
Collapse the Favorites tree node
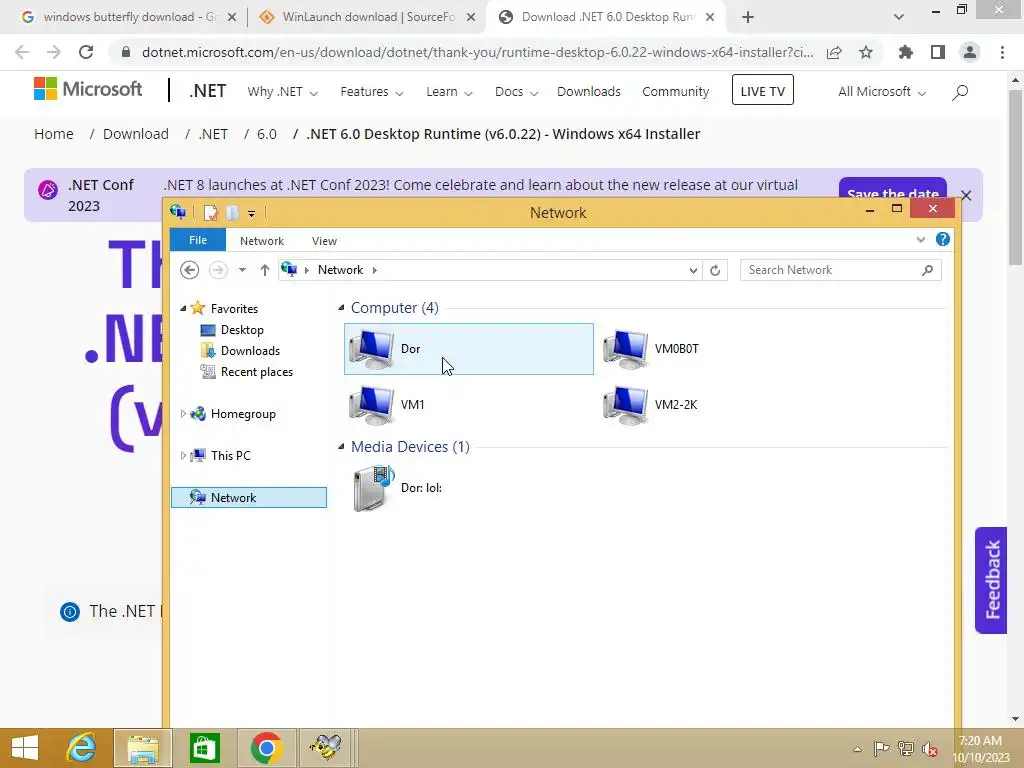pyautogui.click(x=184, y=308)
